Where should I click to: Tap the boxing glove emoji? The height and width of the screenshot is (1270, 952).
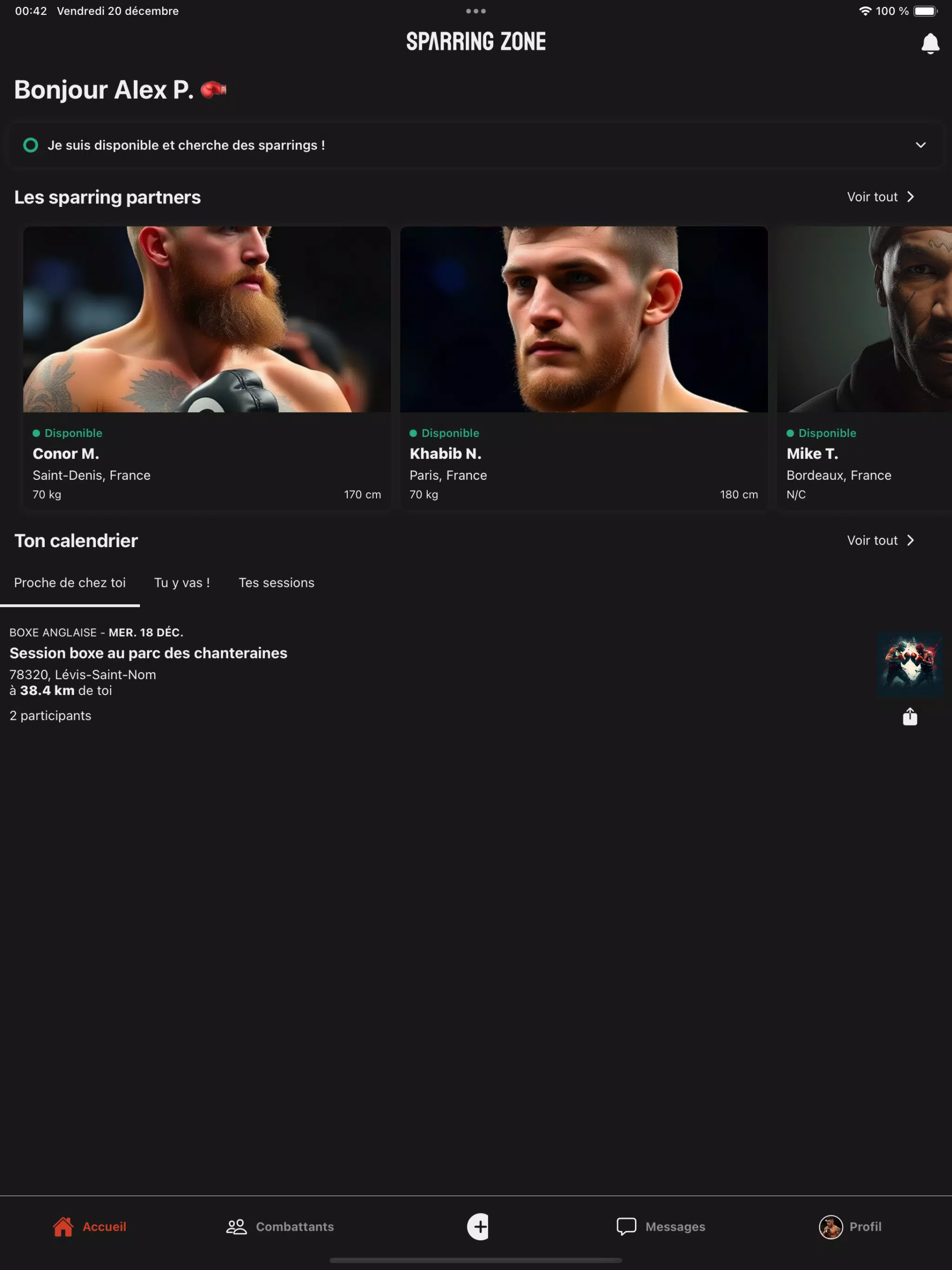point(214,90)
